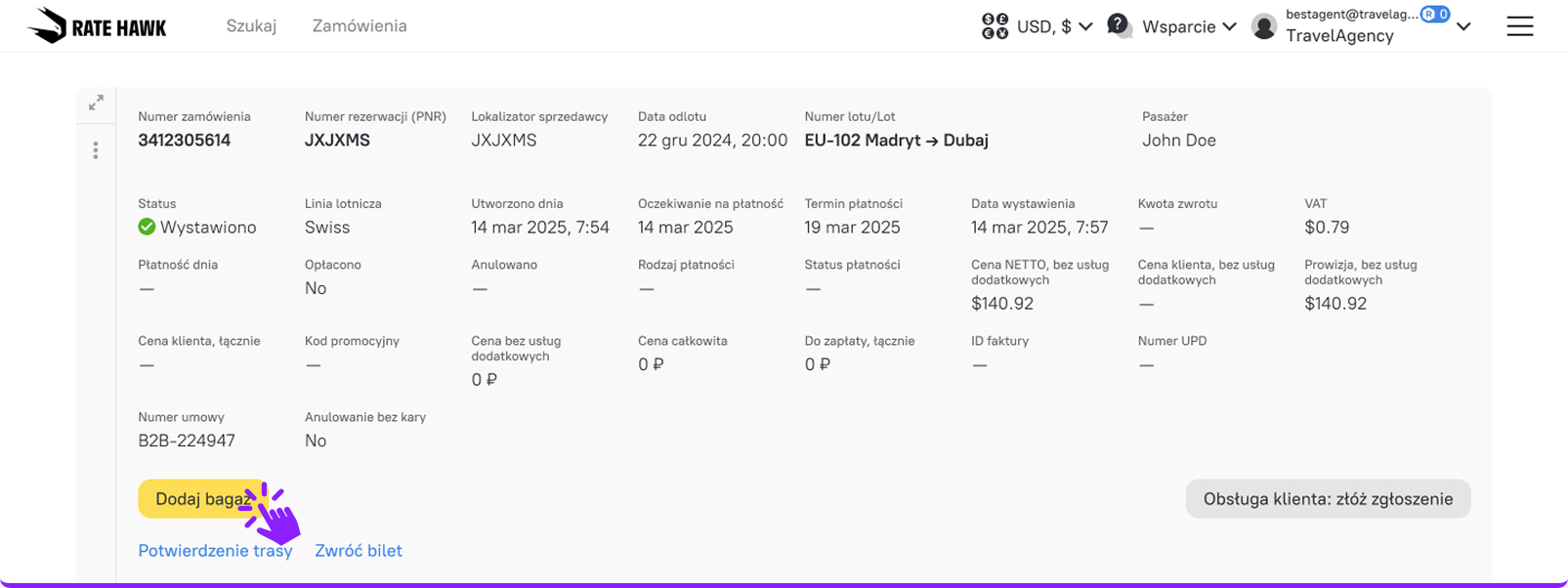Viewport: 1568px width, 588px height.
Task: Click the Rate Hawk logo
Action: click(x=97, y=26)
